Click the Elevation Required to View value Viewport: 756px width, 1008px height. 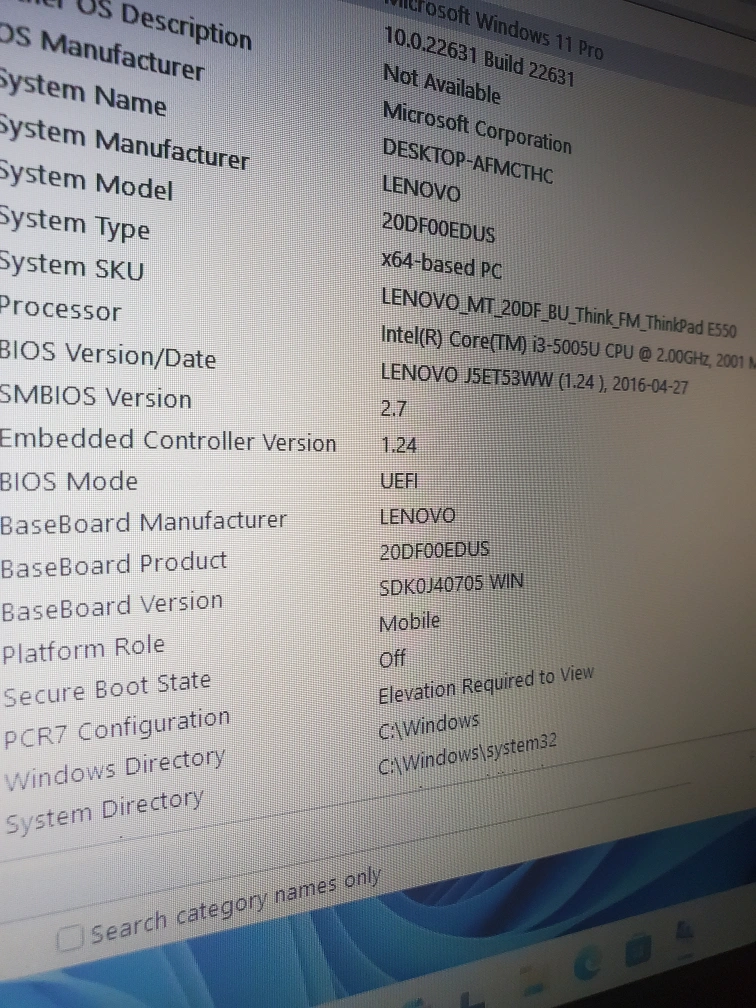click(485, 685)
